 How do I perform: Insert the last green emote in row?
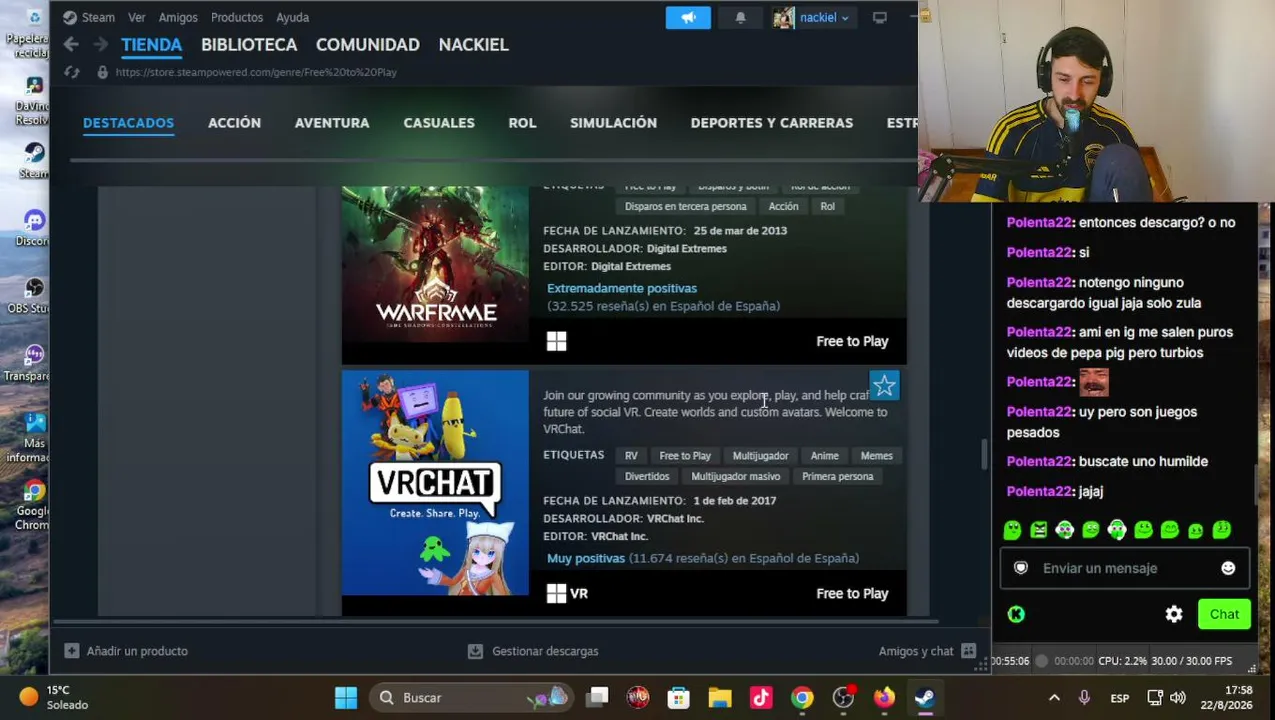point(1222,530)
